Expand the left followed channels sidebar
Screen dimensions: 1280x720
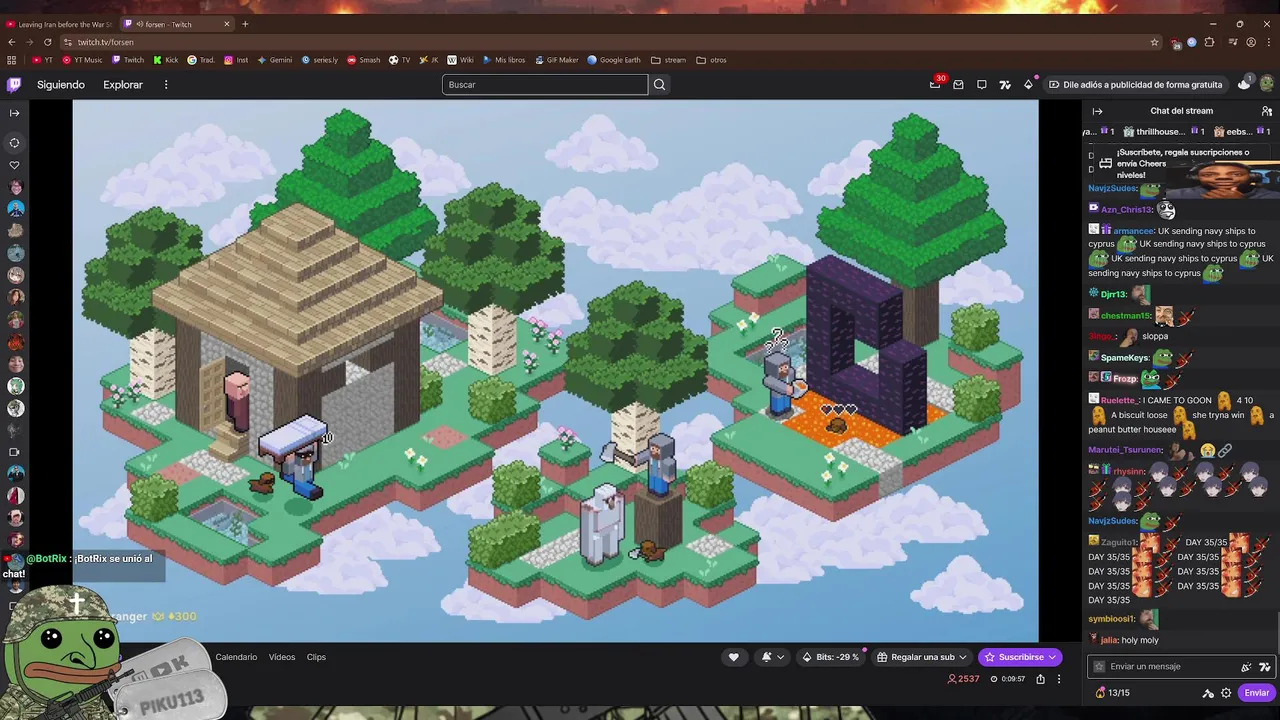(14, 113)
